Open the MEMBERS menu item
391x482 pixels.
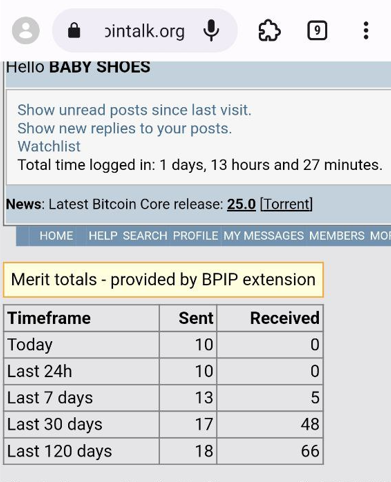tap(337, 236)
